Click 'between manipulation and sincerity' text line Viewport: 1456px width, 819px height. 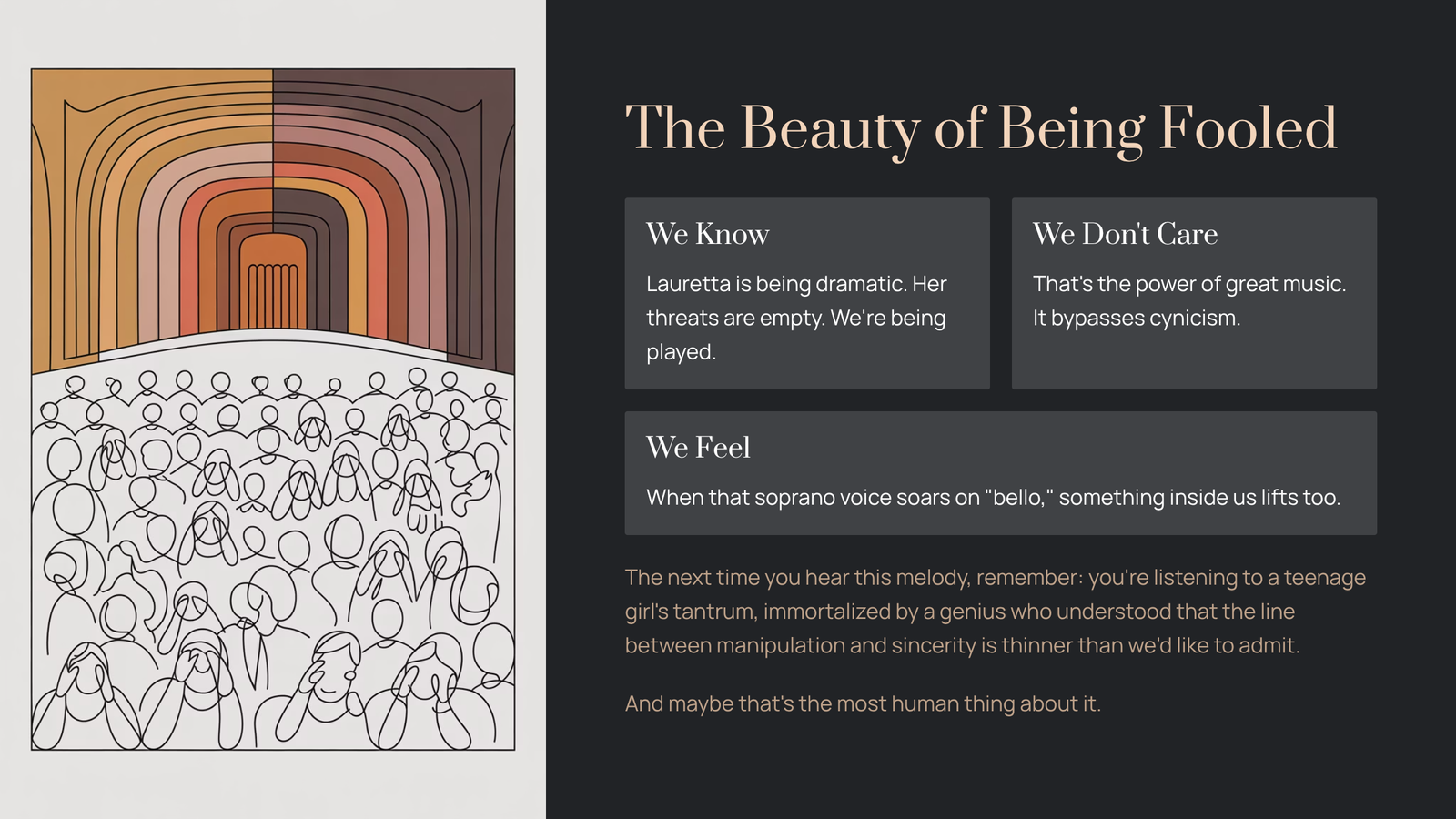pyautogui.click(x=962, y=645)
